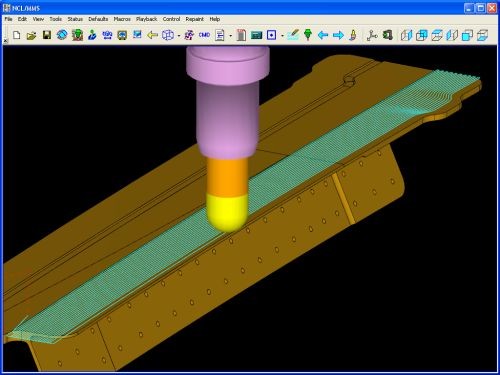Maximize the NCL/MMS window

481,8
